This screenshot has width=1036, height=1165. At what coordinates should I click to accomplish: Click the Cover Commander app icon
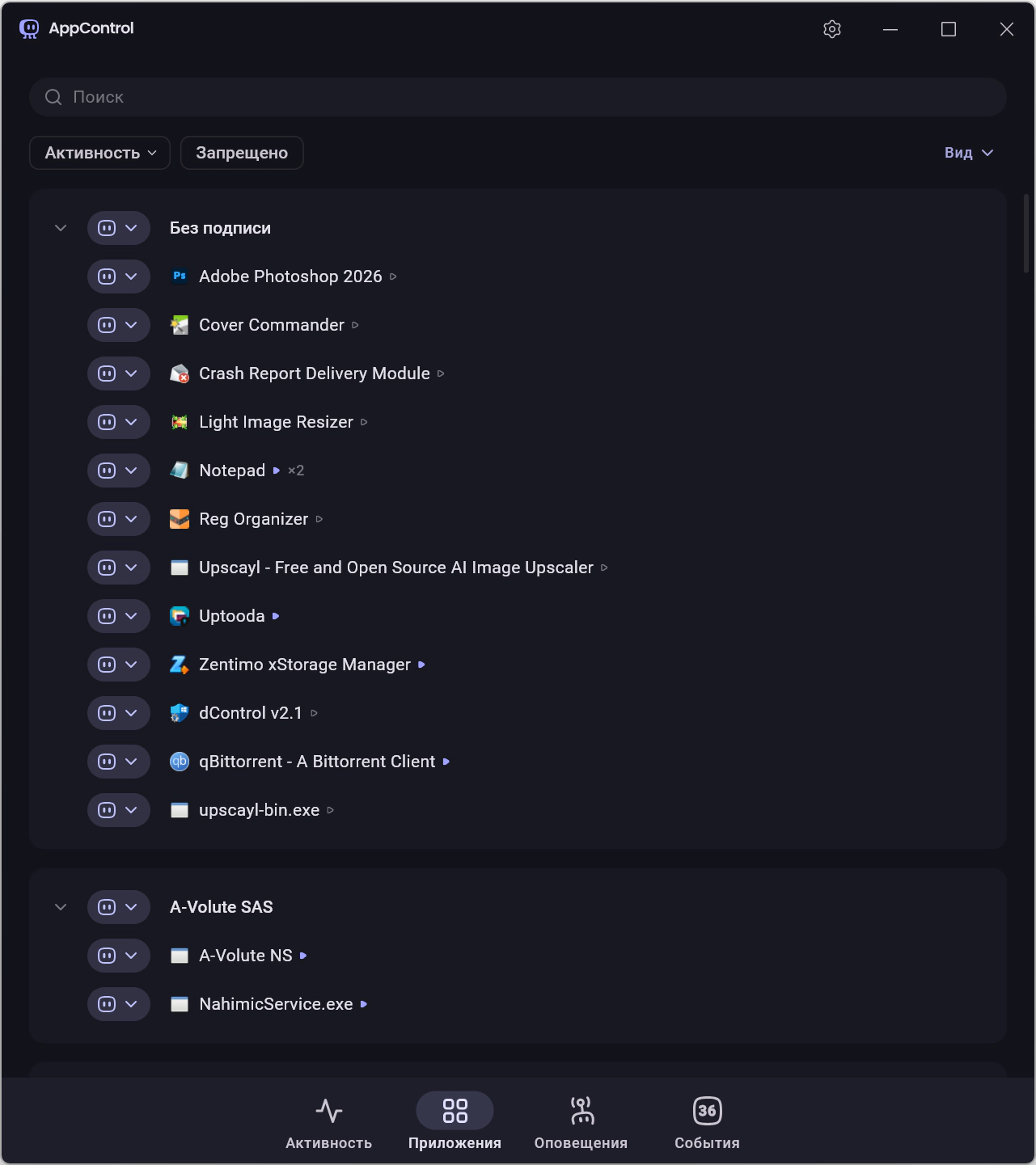pos(180,325)
